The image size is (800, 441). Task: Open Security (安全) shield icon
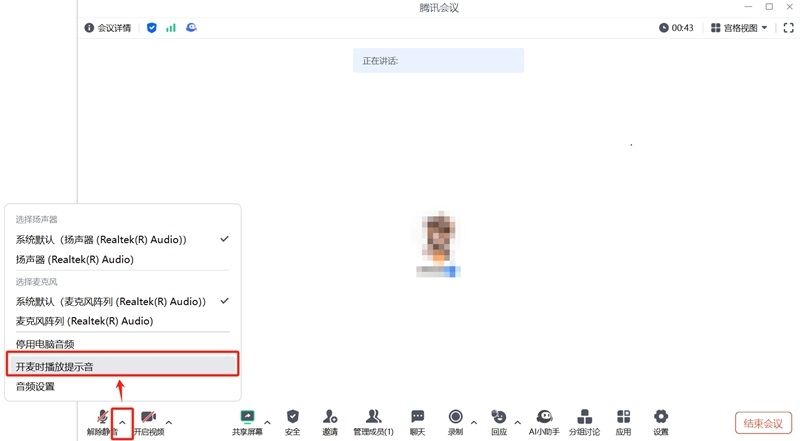(x=292, y=422)
